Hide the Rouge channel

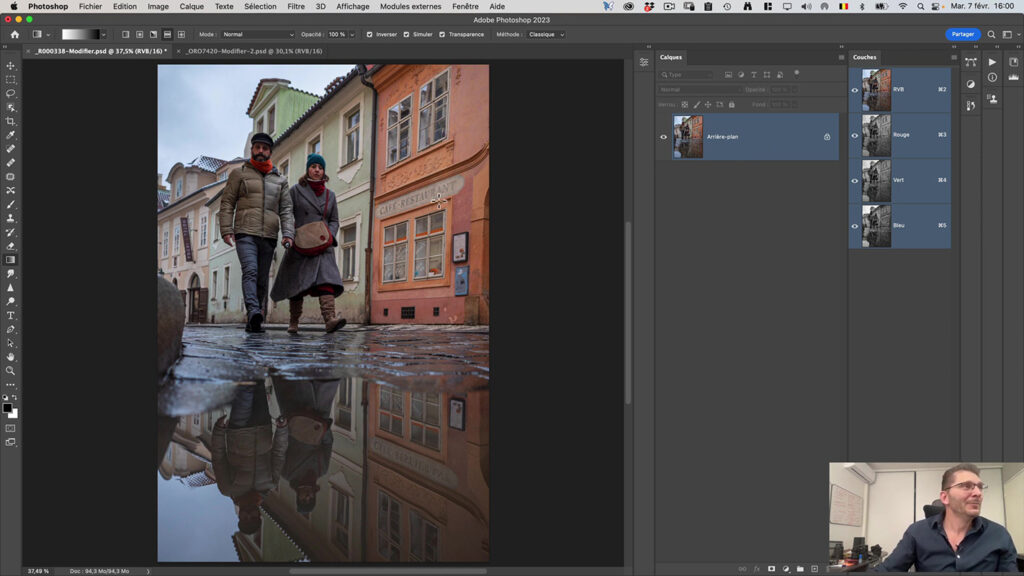[x=854, y=135]
